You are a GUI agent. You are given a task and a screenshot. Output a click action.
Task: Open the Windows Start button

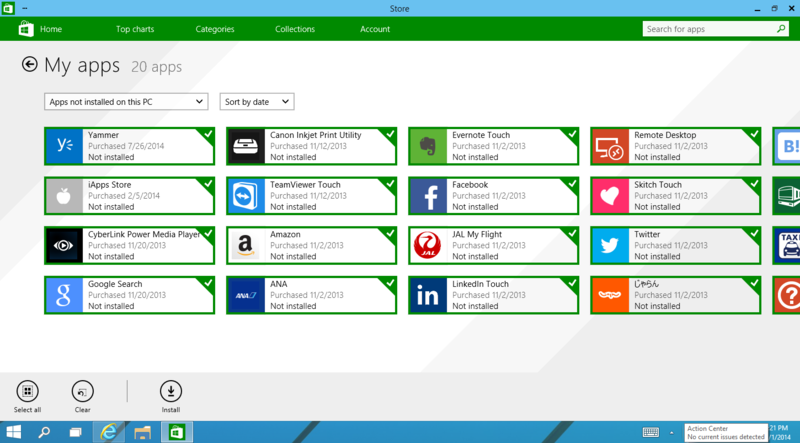point(14,432)
